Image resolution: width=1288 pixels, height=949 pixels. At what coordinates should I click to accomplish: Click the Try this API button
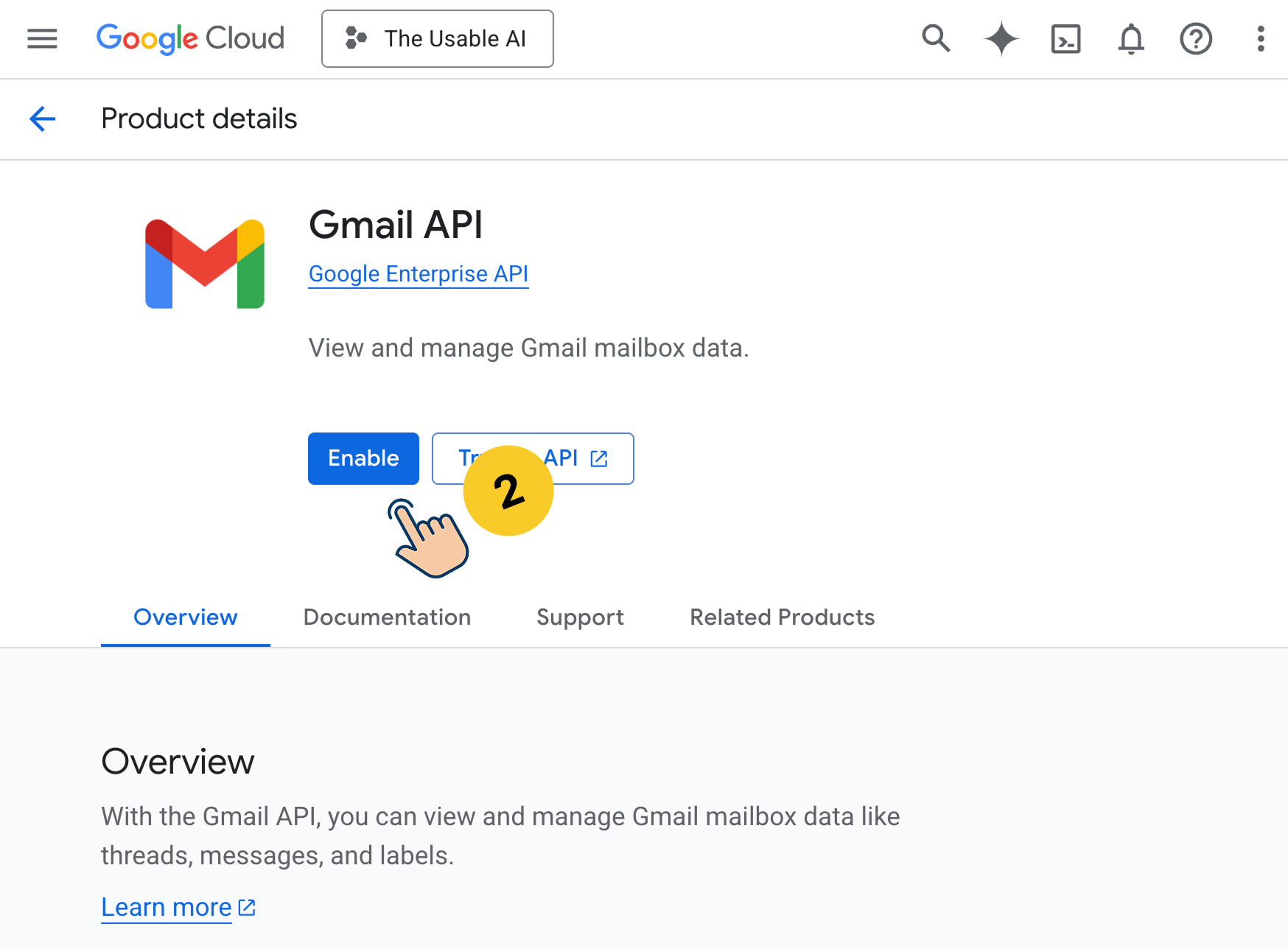coord(533,458)
